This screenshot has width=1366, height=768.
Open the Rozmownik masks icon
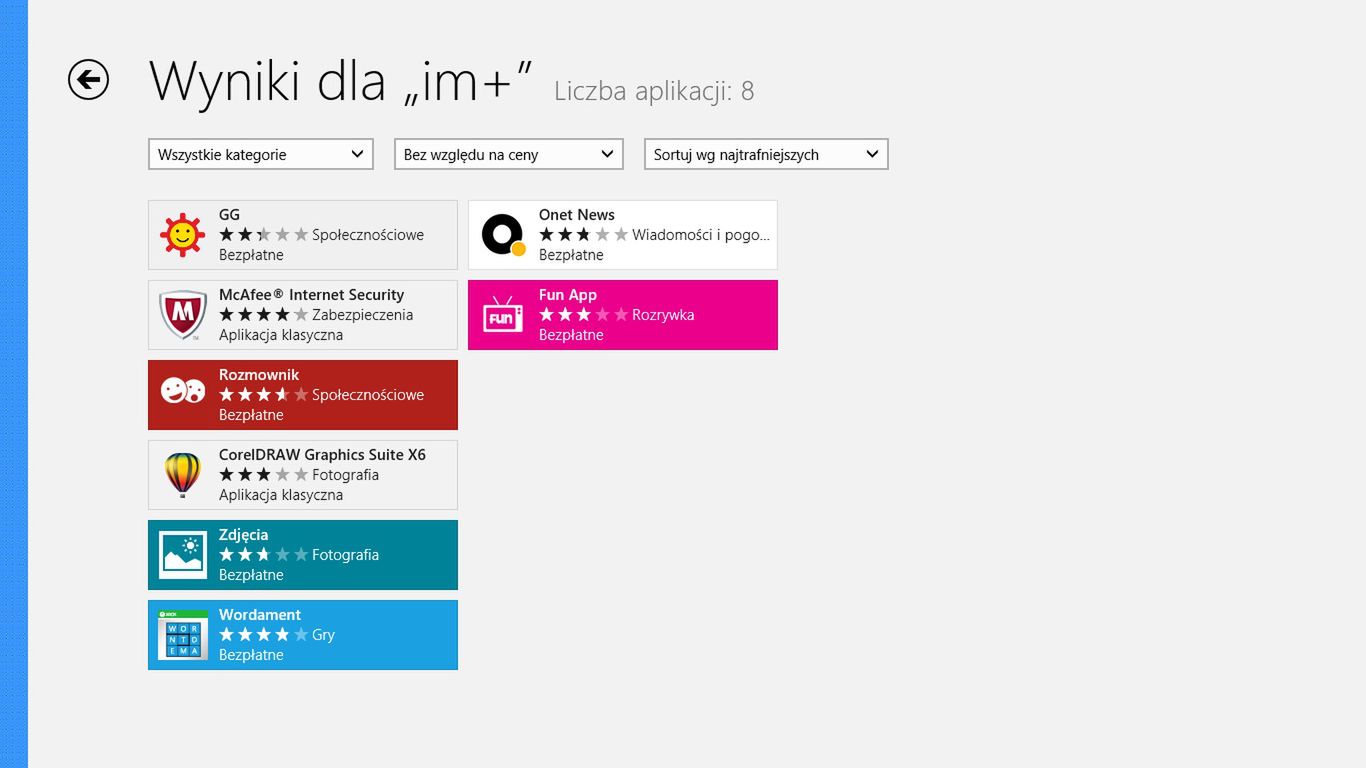click(x=183, y=391)
